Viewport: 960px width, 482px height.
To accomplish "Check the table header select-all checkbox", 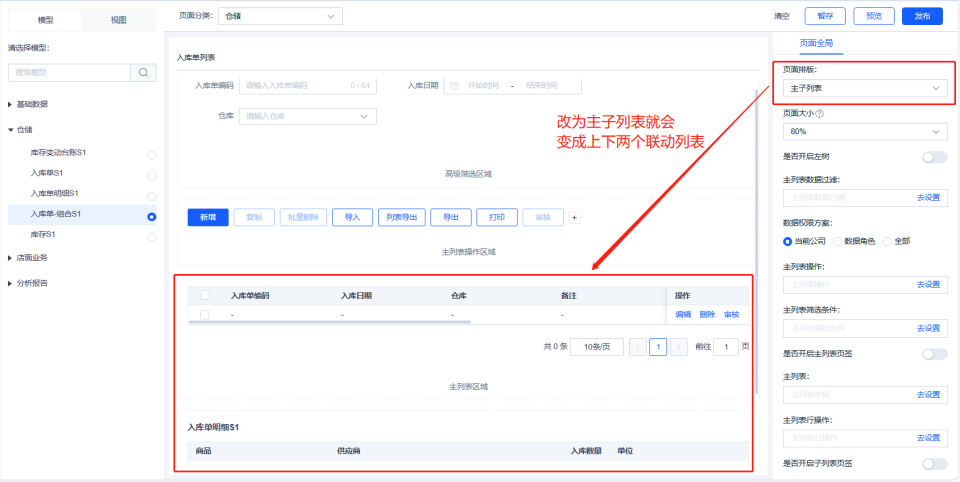I will [x=205, y=295].
